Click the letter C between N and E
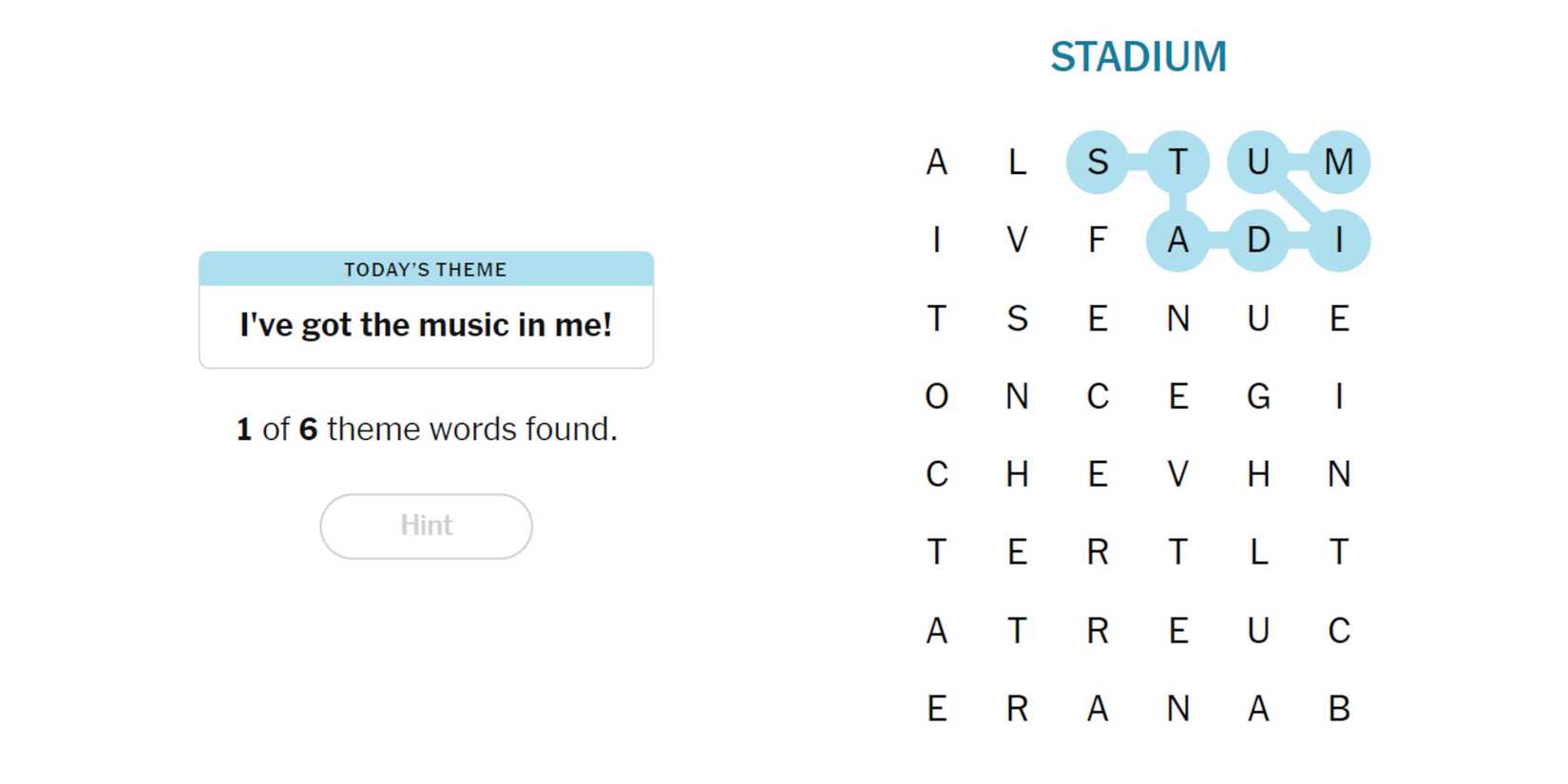1568x784 pixels. tap(1098, 396)
